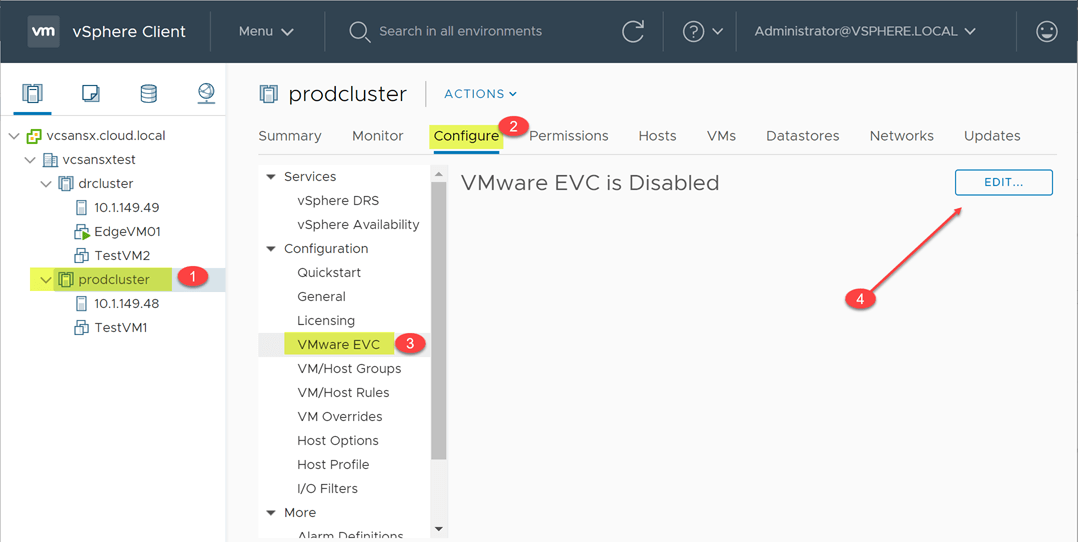
Task: Open Licensing configuration
Action: pos(326,321)
